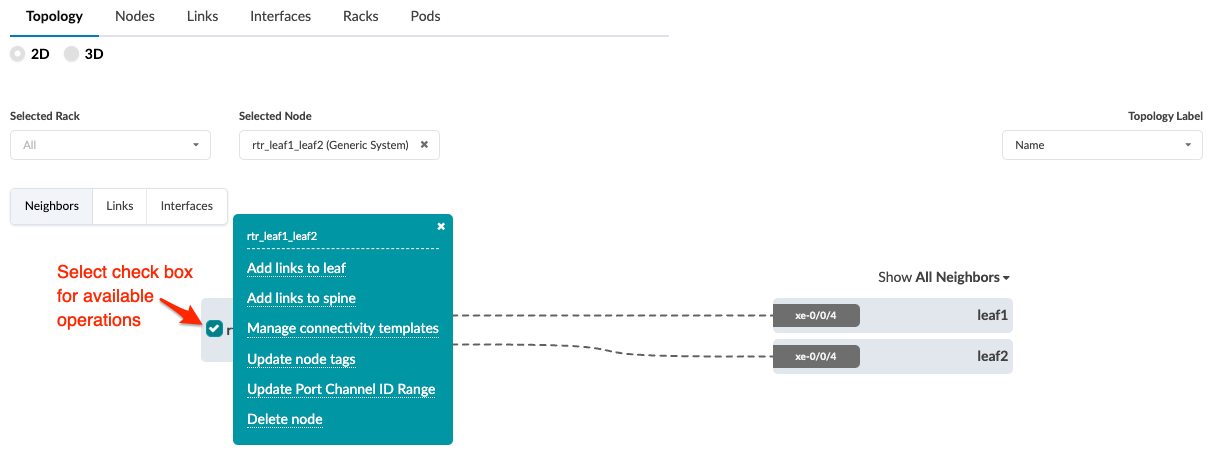The height and width of the screenshot is (455, 1210).
Task: Click the Selected Node input field
Action: [x=325, y=145]
